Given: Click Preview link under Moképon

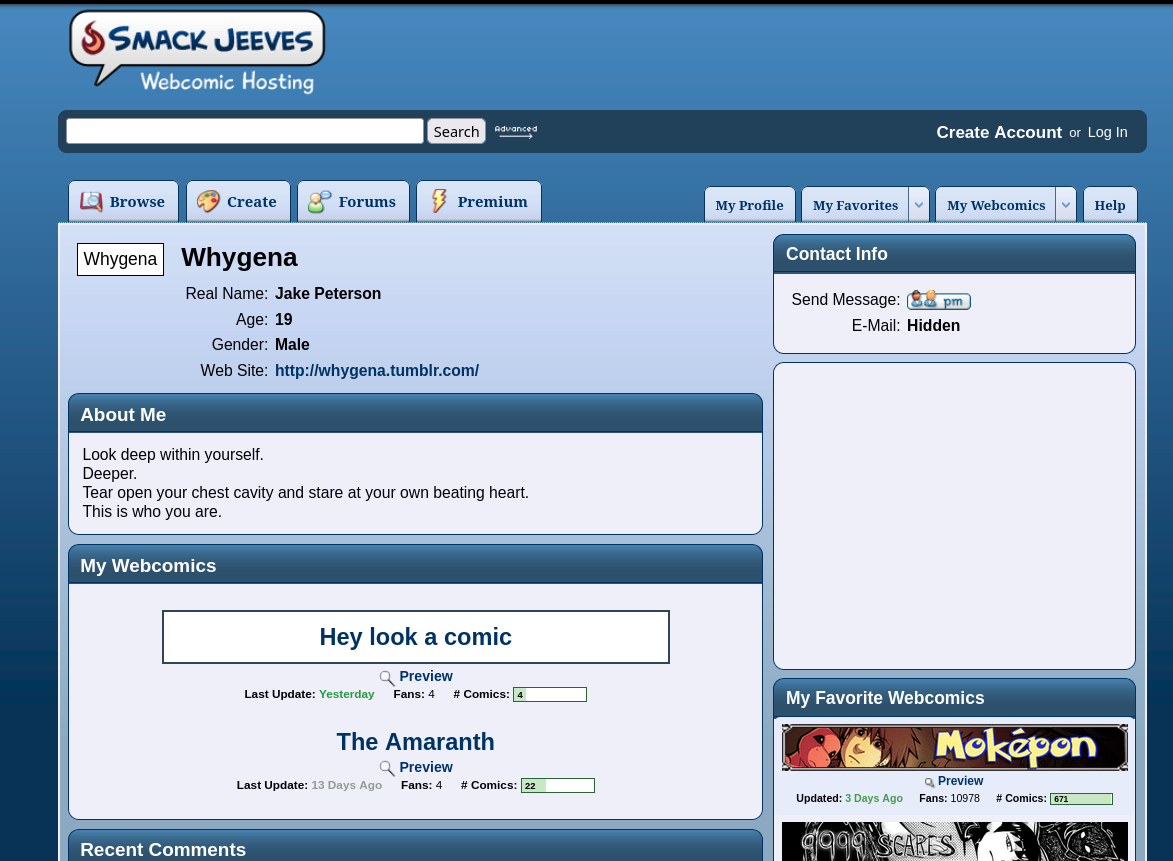Looking at the screenshot, I should click(961, 781).
